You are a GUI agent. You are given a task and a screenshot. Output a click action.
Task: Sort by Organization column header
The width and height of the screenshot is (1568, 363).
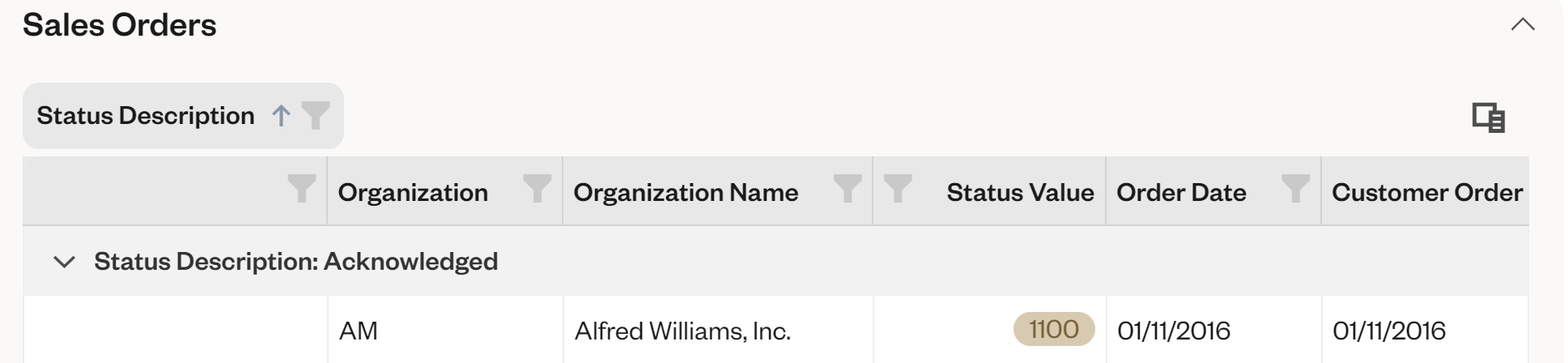point(413,192)
